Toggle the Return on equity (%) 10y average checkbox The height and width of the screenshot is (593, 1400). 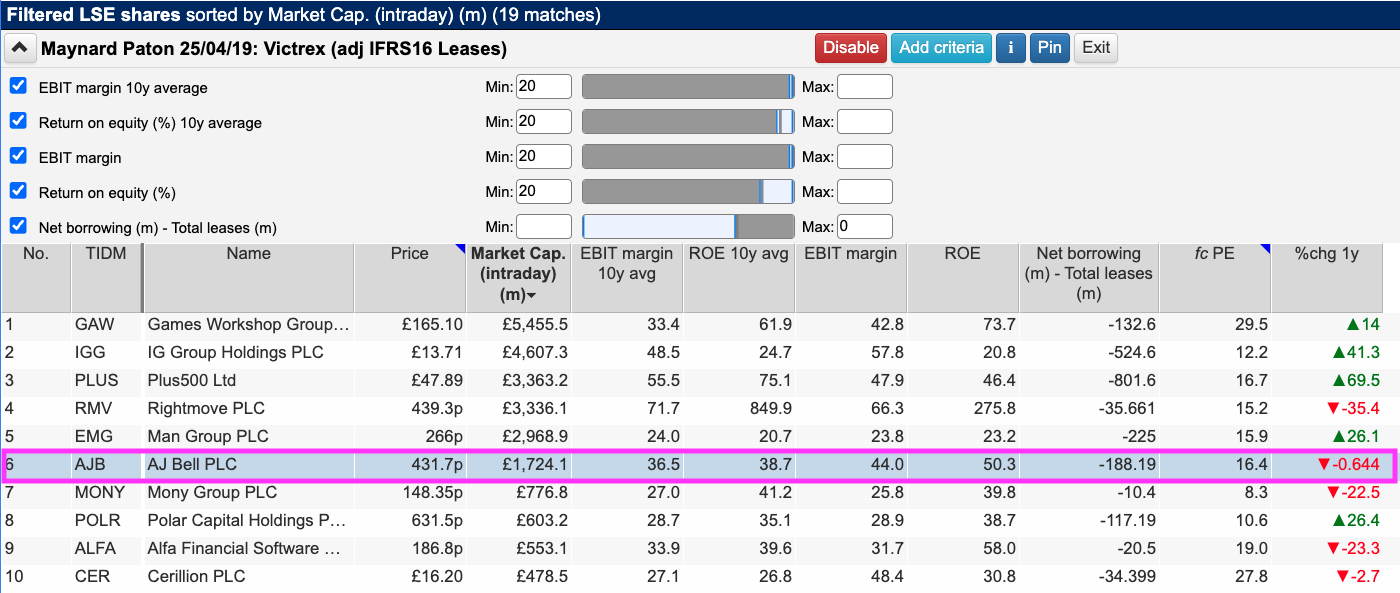(18, 121)
